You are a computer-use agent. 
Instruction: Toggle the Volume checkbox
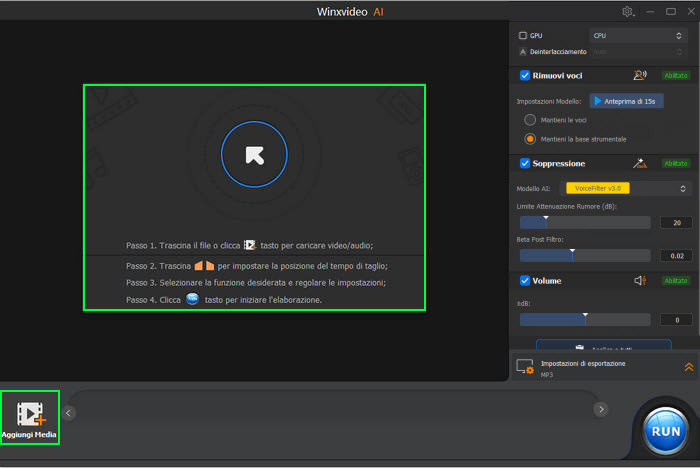pos(525,281)
